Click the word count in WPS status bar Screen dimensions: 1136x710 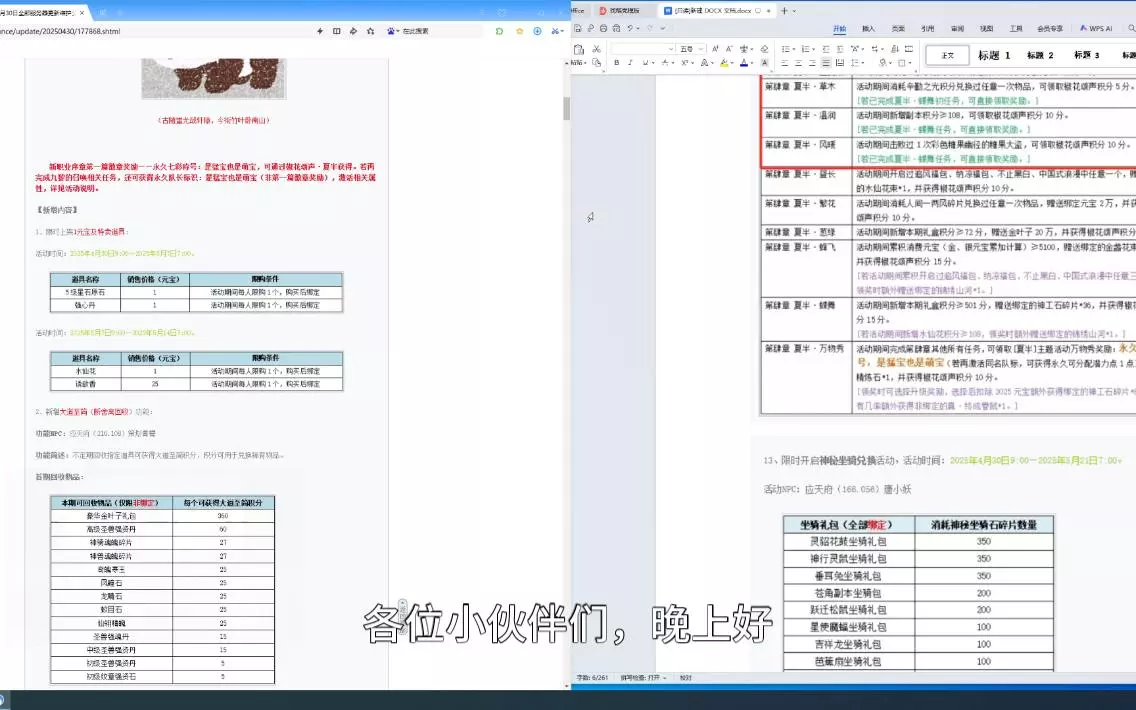tap(593, 677)
